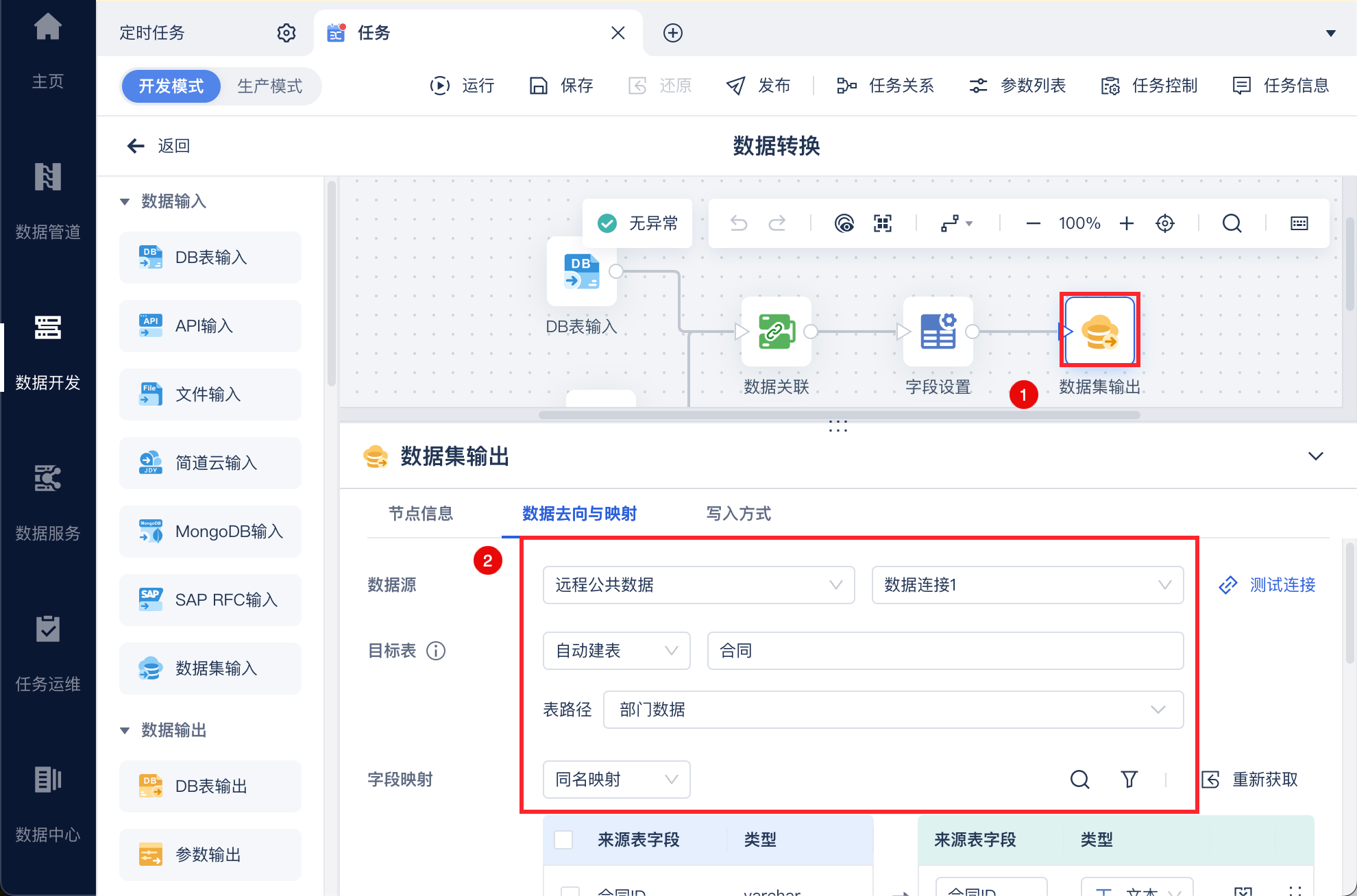1357x896 pixels.
Task: Click the zoom in plus icon
Action: [1127, 223]
